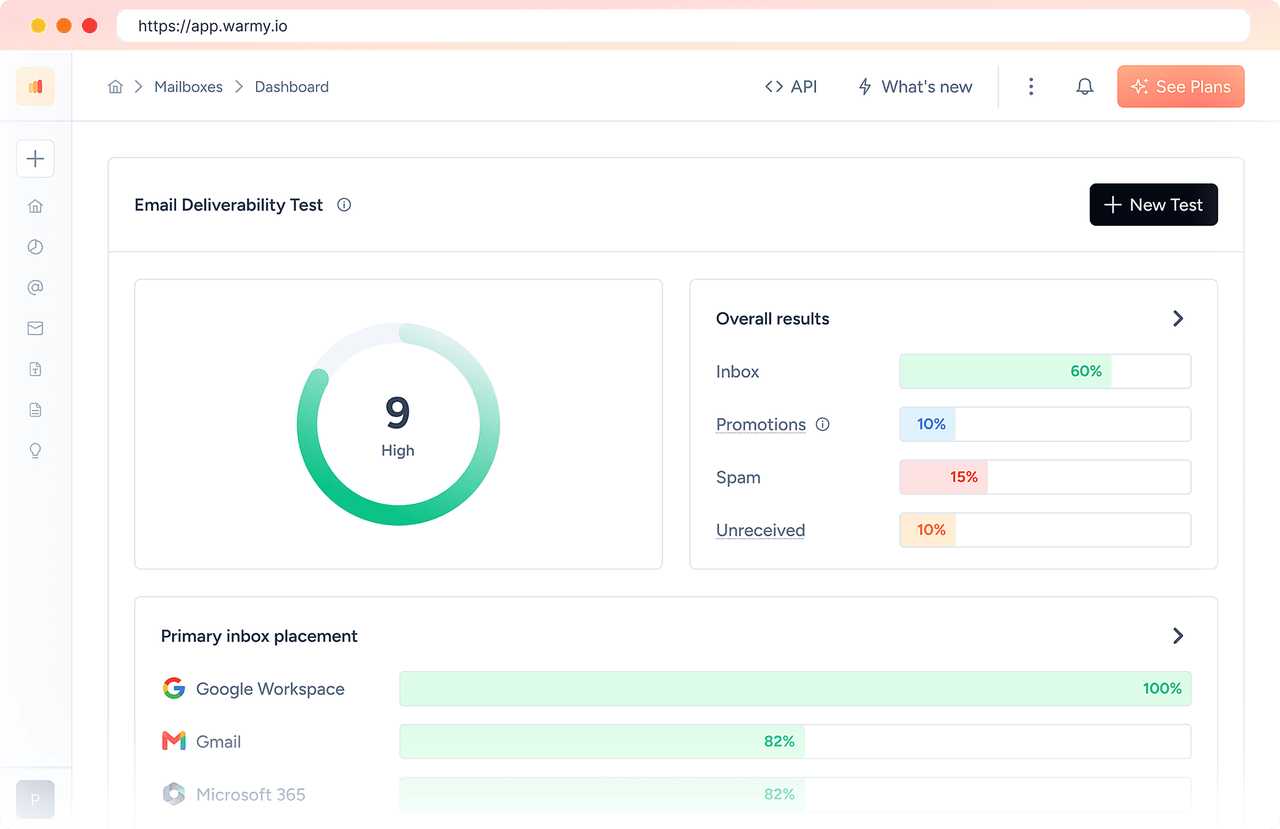Click the Email Deliverability Test heading
The height and width of the screenshot is (829, 1280).
229,205
